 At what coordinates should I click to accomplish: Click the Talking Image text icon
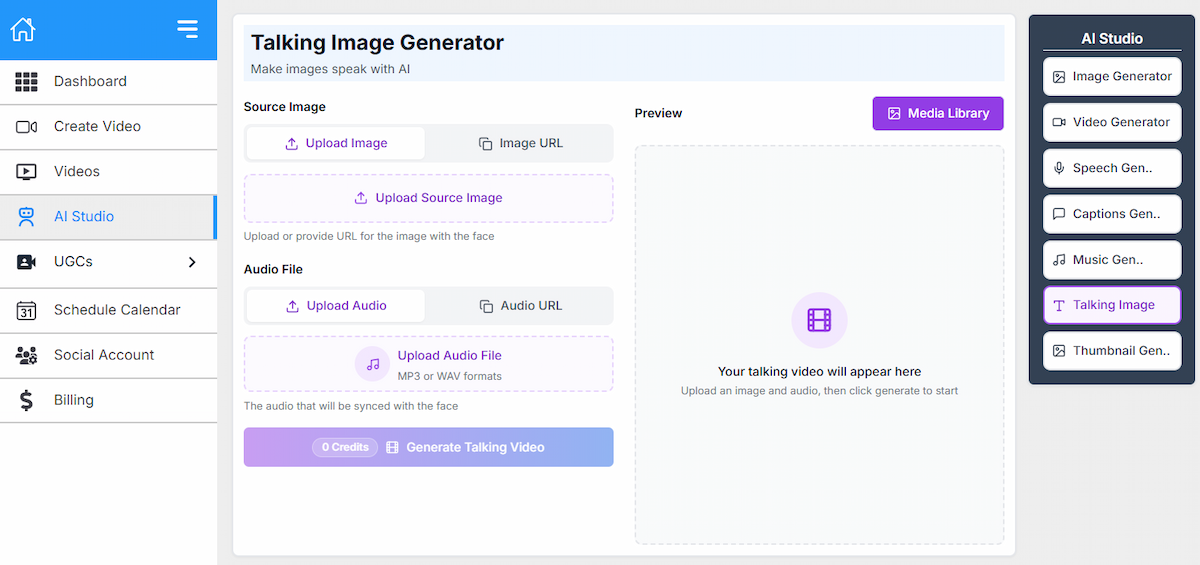[x=1059, y=306]
